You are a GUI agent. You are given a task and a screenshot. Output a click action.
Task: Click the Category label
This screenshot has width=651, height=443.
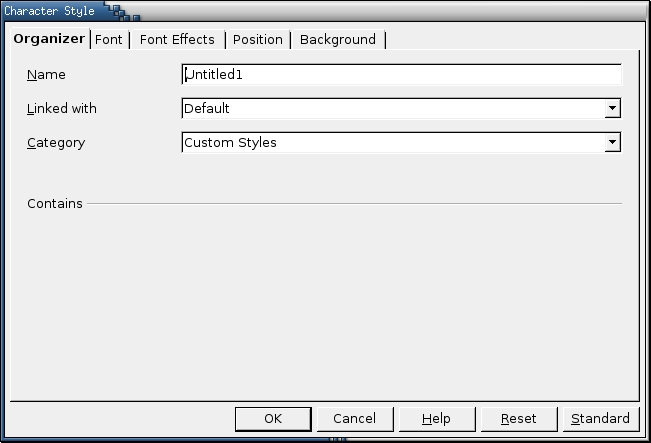(56, 143)
